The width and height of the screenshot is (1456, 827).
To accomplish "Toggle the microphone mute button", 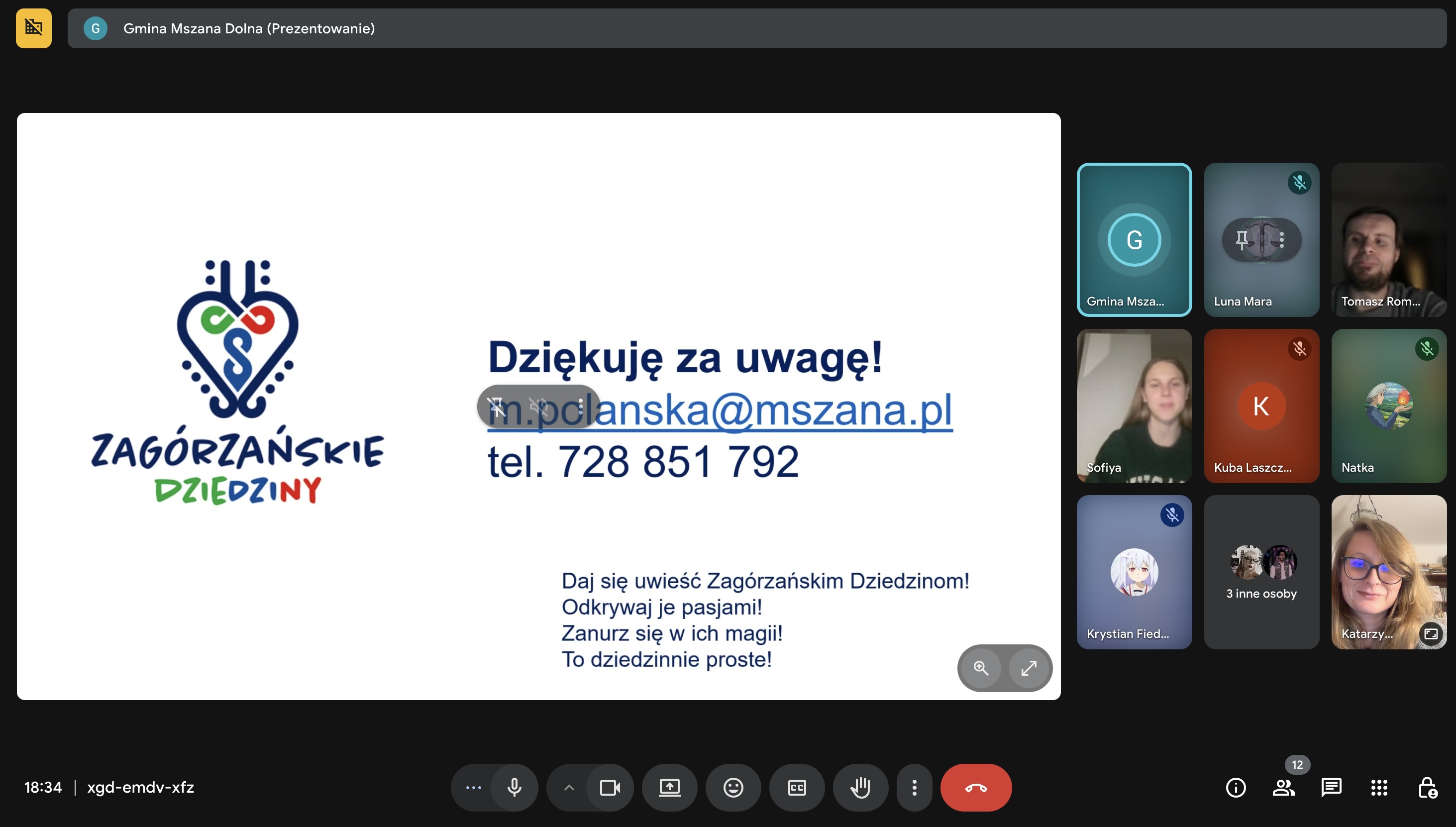I will [x=514, y=787].
